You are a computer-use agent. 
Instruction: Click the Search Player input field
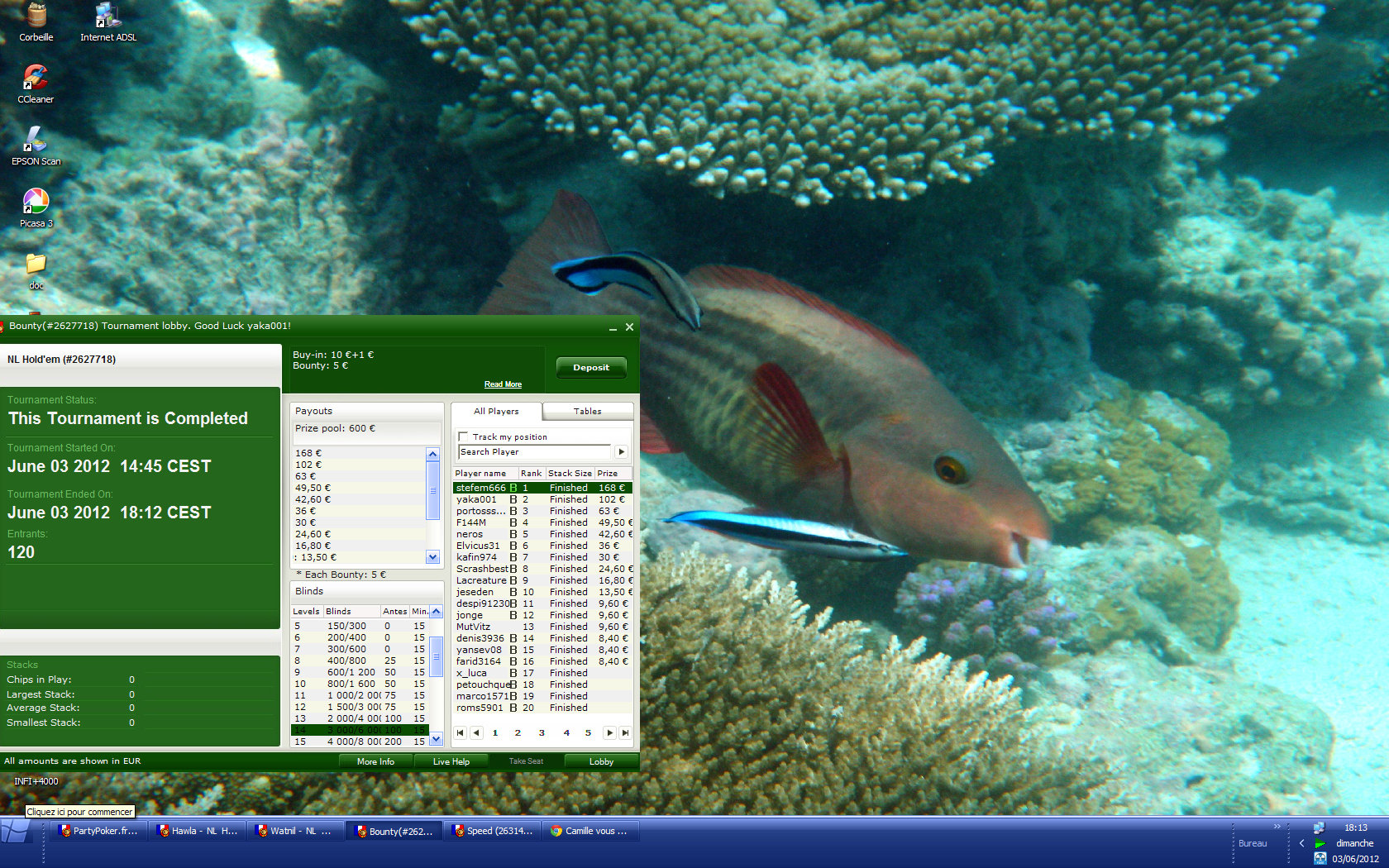click(535, 452)
